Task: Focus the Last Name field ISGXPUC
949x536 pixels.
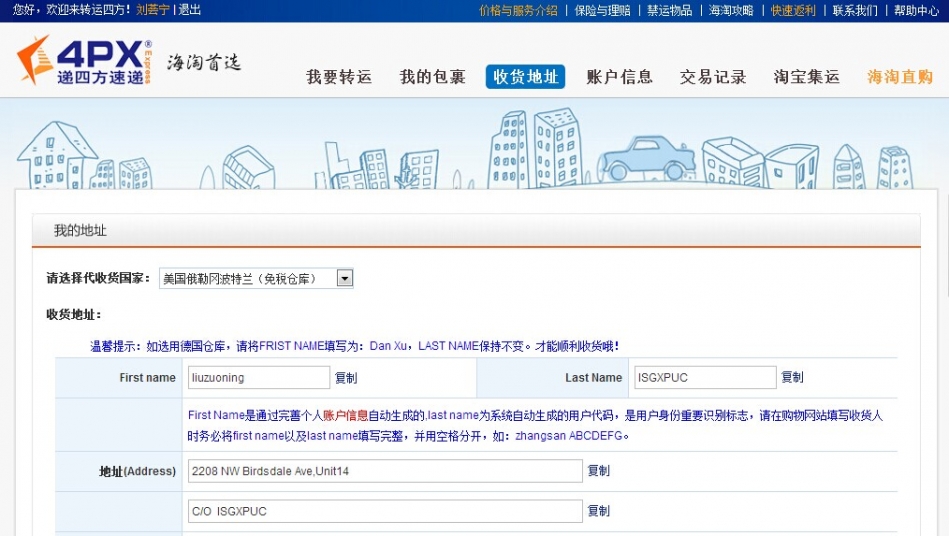Action: tap(705, 377)
